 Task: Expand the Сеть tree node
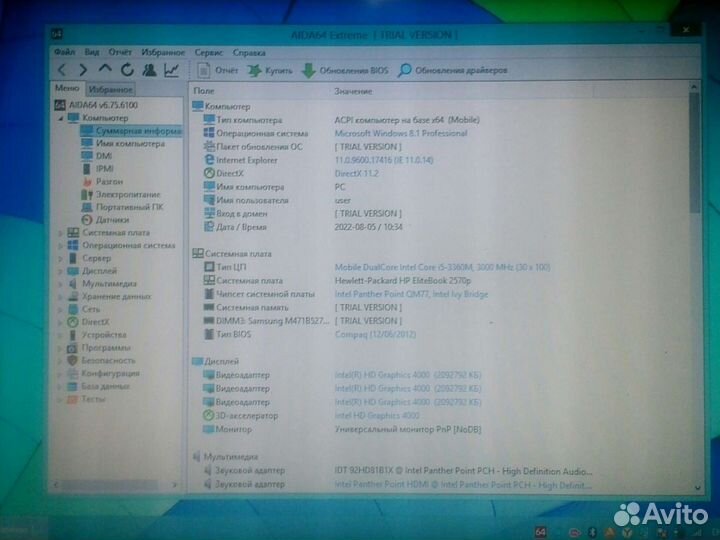tap(60, 309)
